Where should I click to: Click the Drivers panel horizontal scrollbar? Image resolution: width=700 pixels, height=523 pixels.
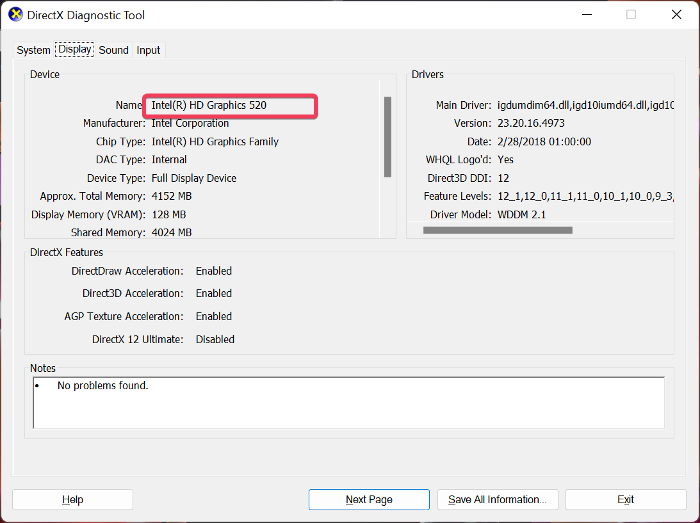[497, 230]
